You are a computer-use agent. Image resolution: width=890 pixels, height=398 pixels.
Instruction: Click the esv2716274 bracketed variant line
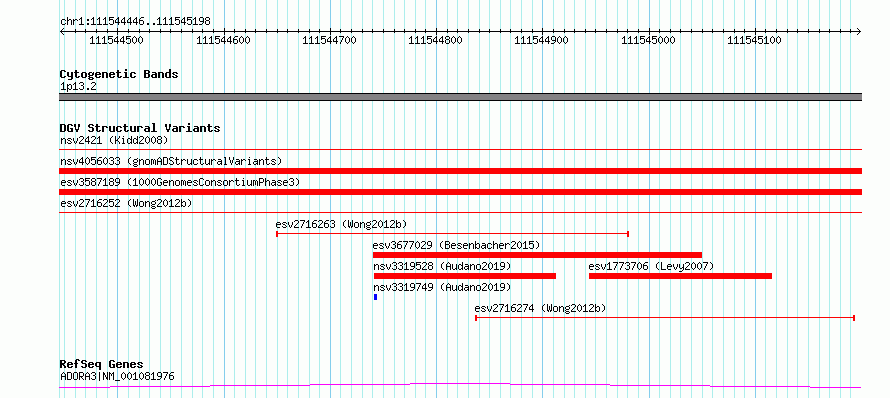(665, 318)
